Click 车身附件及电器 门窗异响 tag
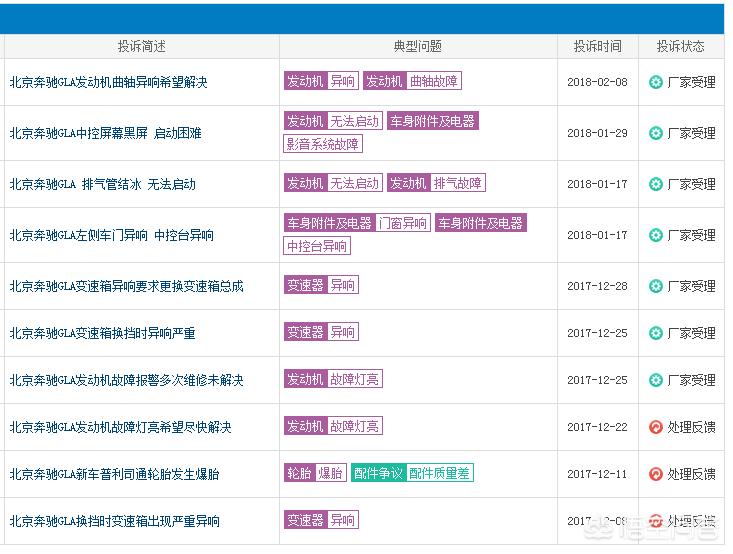This screenshot has height=554, width=733. (x=357, y=223)
